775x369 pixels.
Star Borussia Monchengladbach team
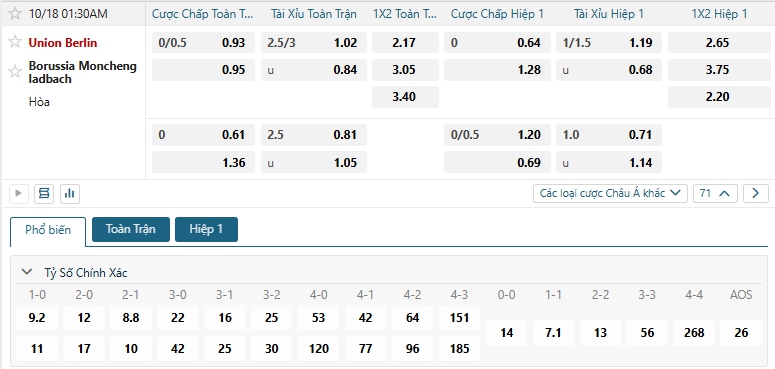(15, 72)
